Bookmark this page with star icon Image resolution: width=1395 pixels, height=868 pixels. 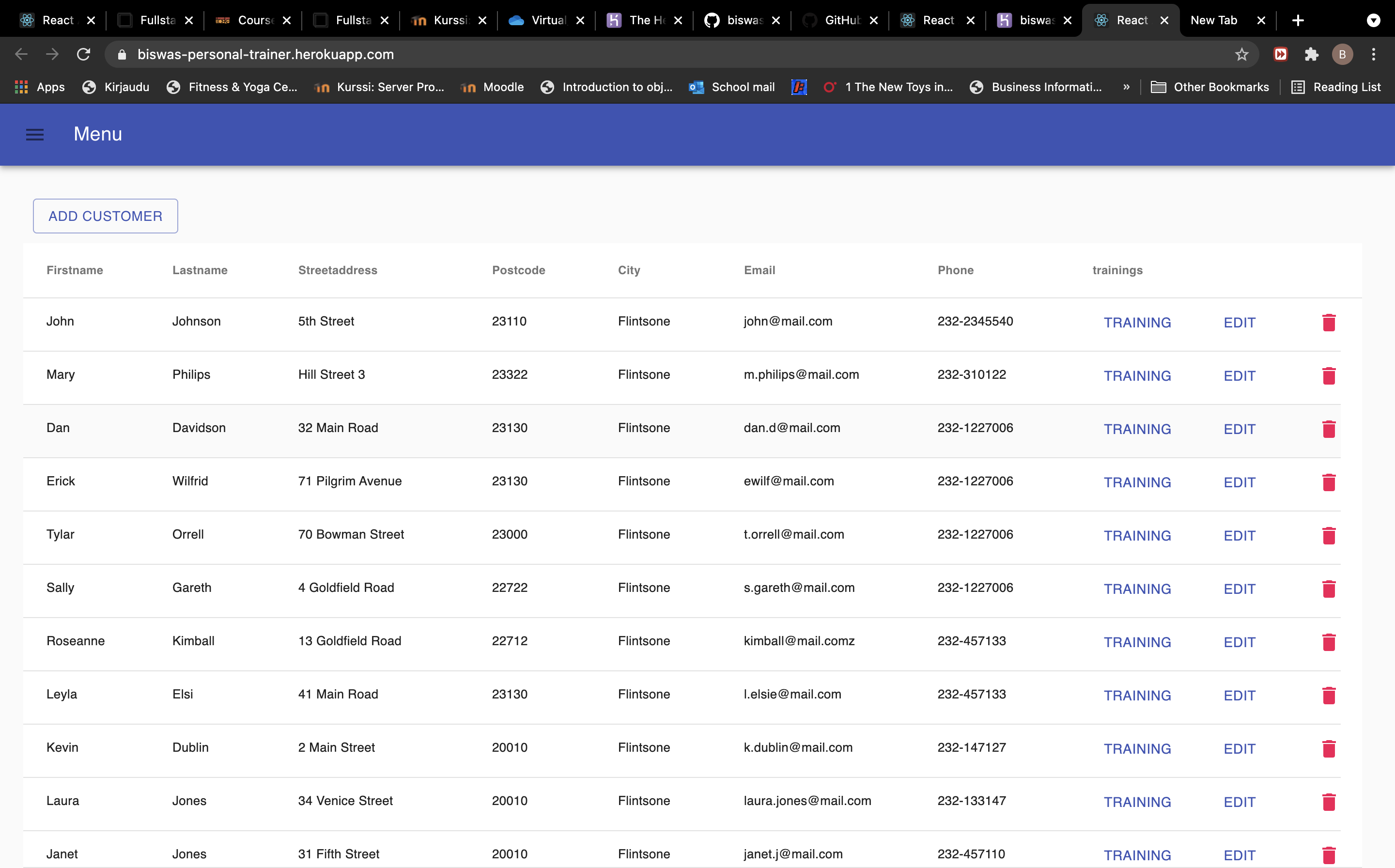pyautogui.click(x=1241, y=55)
